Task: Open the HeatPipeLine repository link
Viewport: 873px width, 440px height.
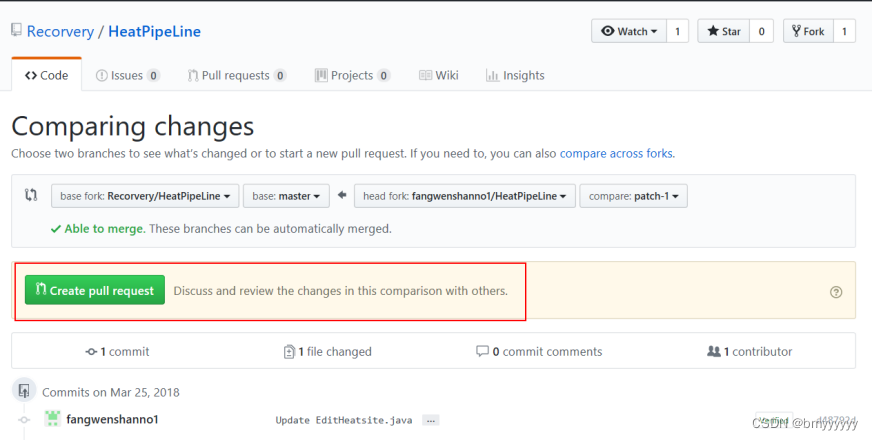Action: coord(154,31)
